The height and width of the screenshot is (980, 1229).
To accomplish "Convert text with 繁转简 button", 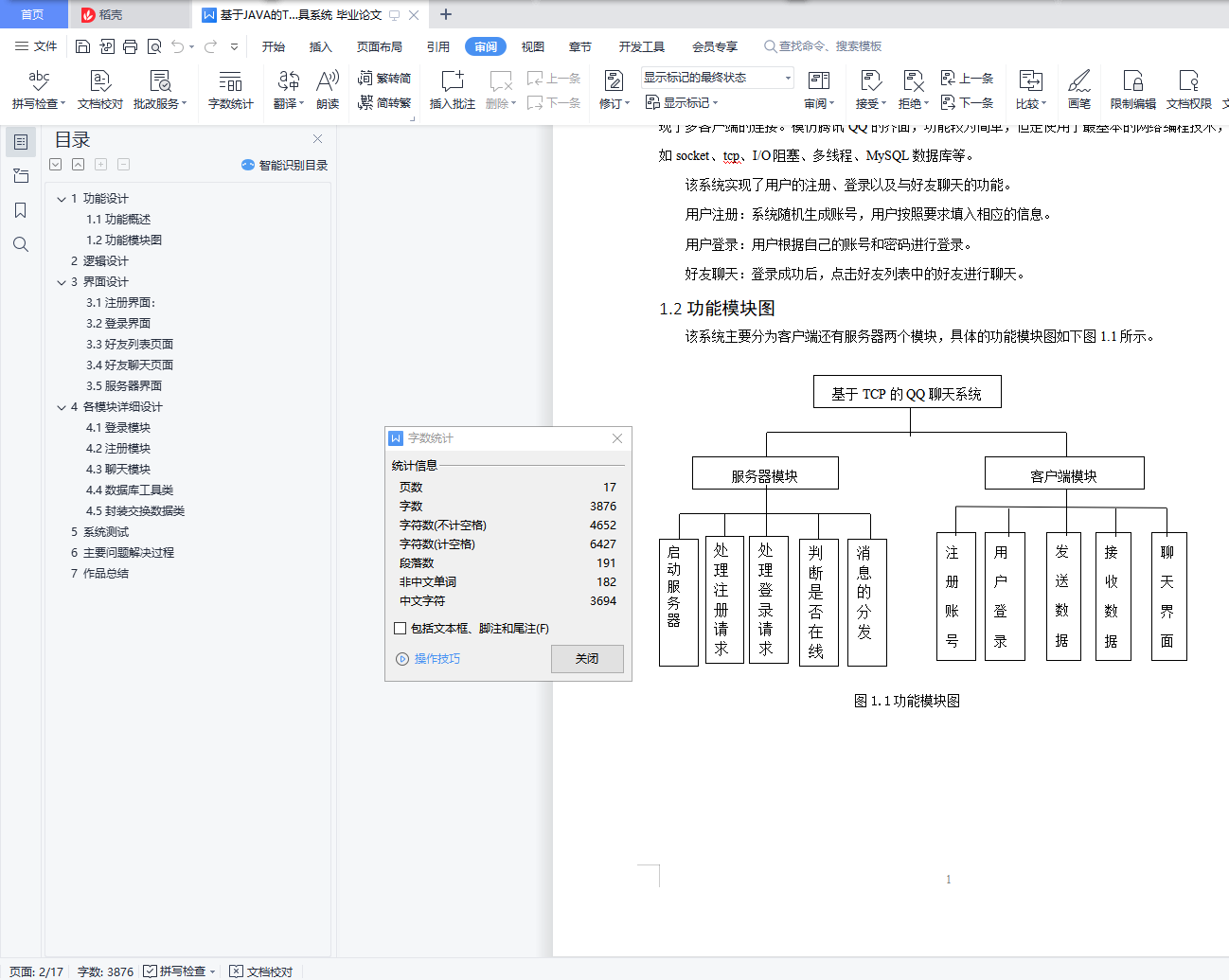I will (384, 79).
